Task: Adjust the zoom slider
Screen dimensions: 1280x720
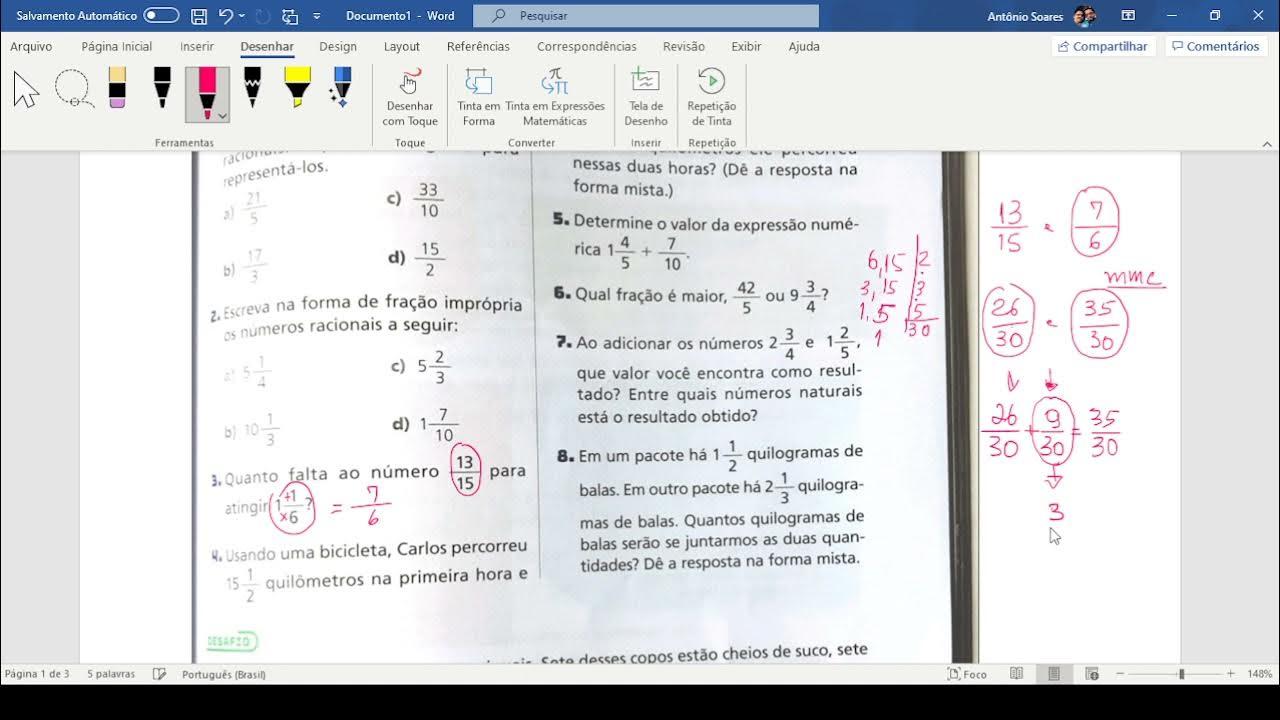Action: click(x=1181, y=674)
